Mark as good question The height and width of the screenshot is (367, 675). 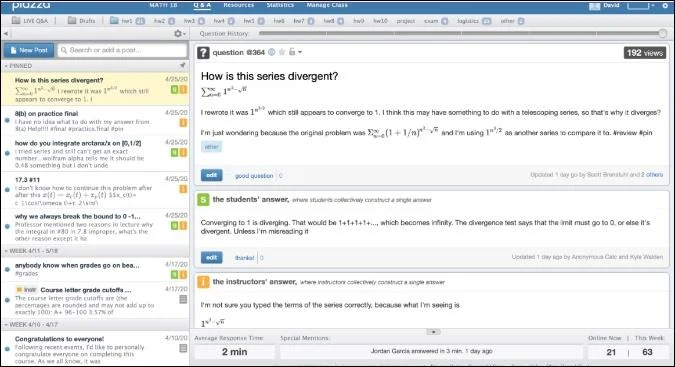tap(254, 176)
